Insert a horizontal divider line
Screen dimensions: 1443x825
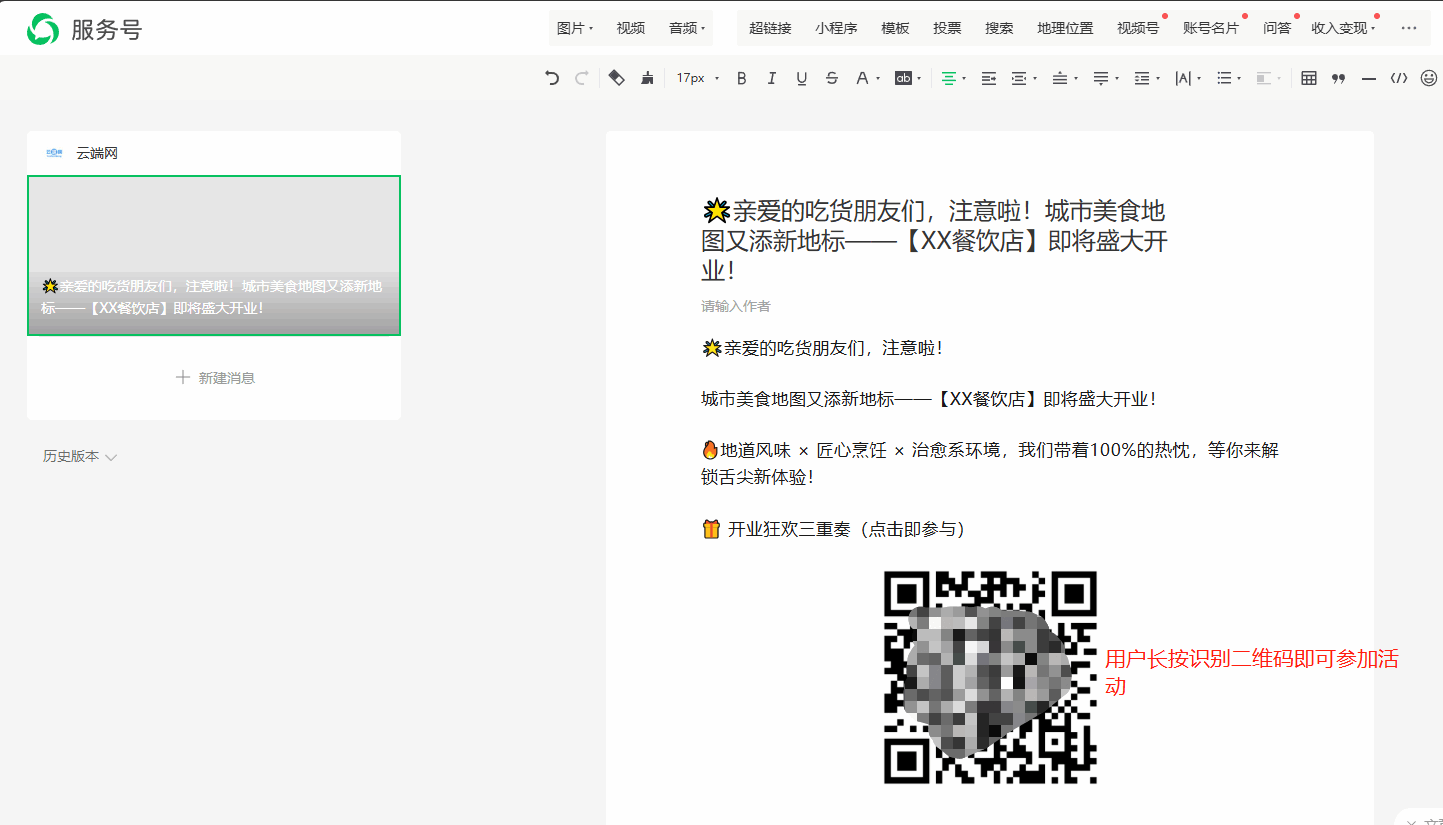pos(1369,78)
